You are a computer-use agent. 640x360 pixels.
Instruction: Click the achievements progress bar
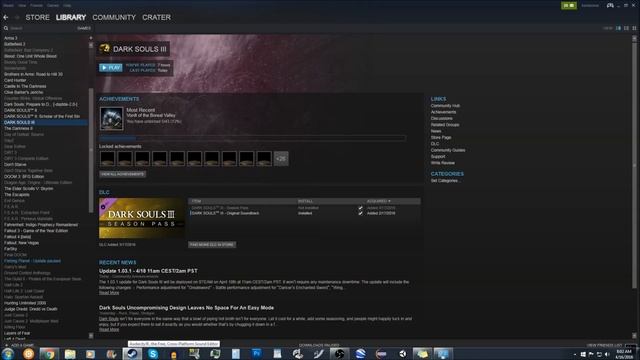point(252,138)
